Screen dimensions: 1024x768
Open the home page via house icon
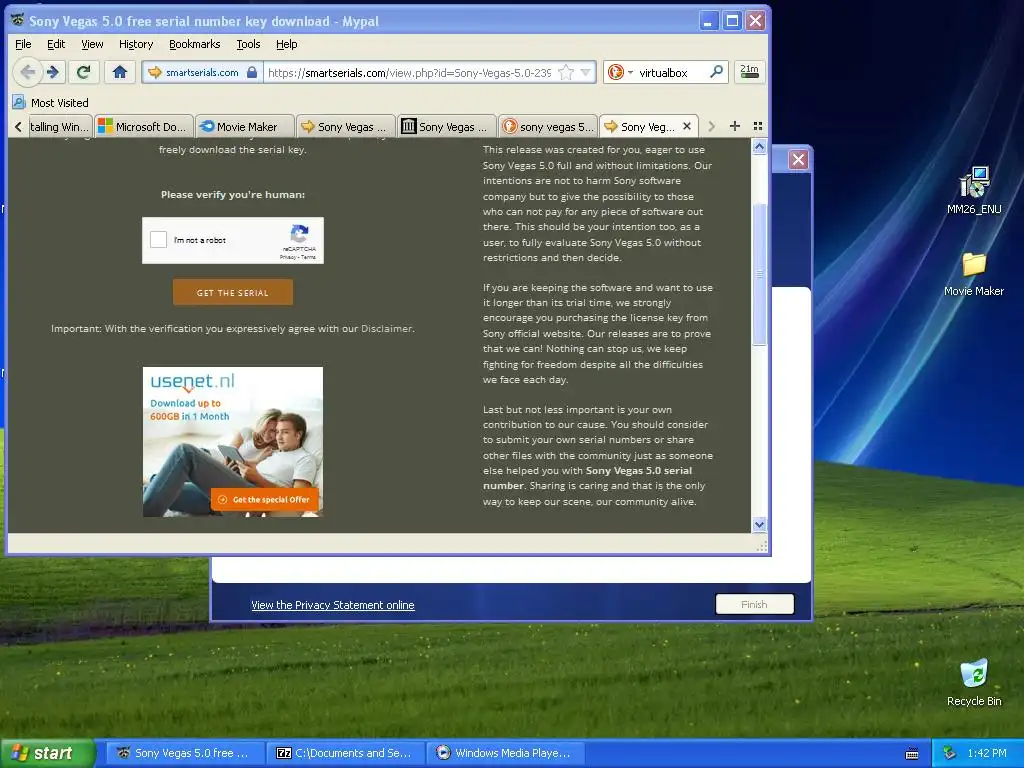(x=120, y=72)
